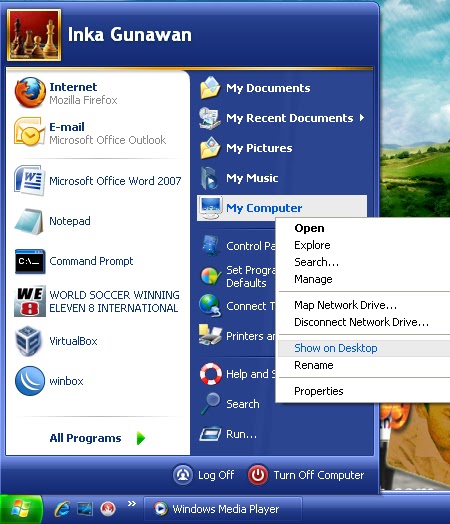450x524 pixels.
Task: Launch the Command Prompt icon
Action: pos(30,261)
